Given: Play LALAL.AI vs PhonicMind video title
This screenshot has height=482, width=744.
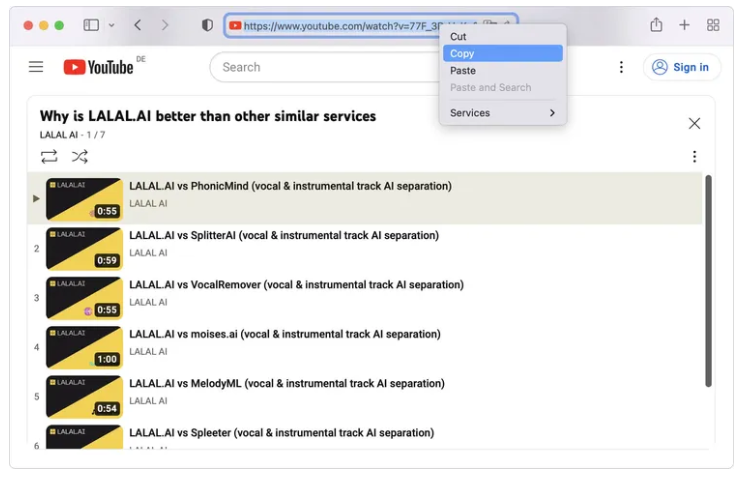Looking at the screenshot, I should pyautogui.click(x=290, y=186).
